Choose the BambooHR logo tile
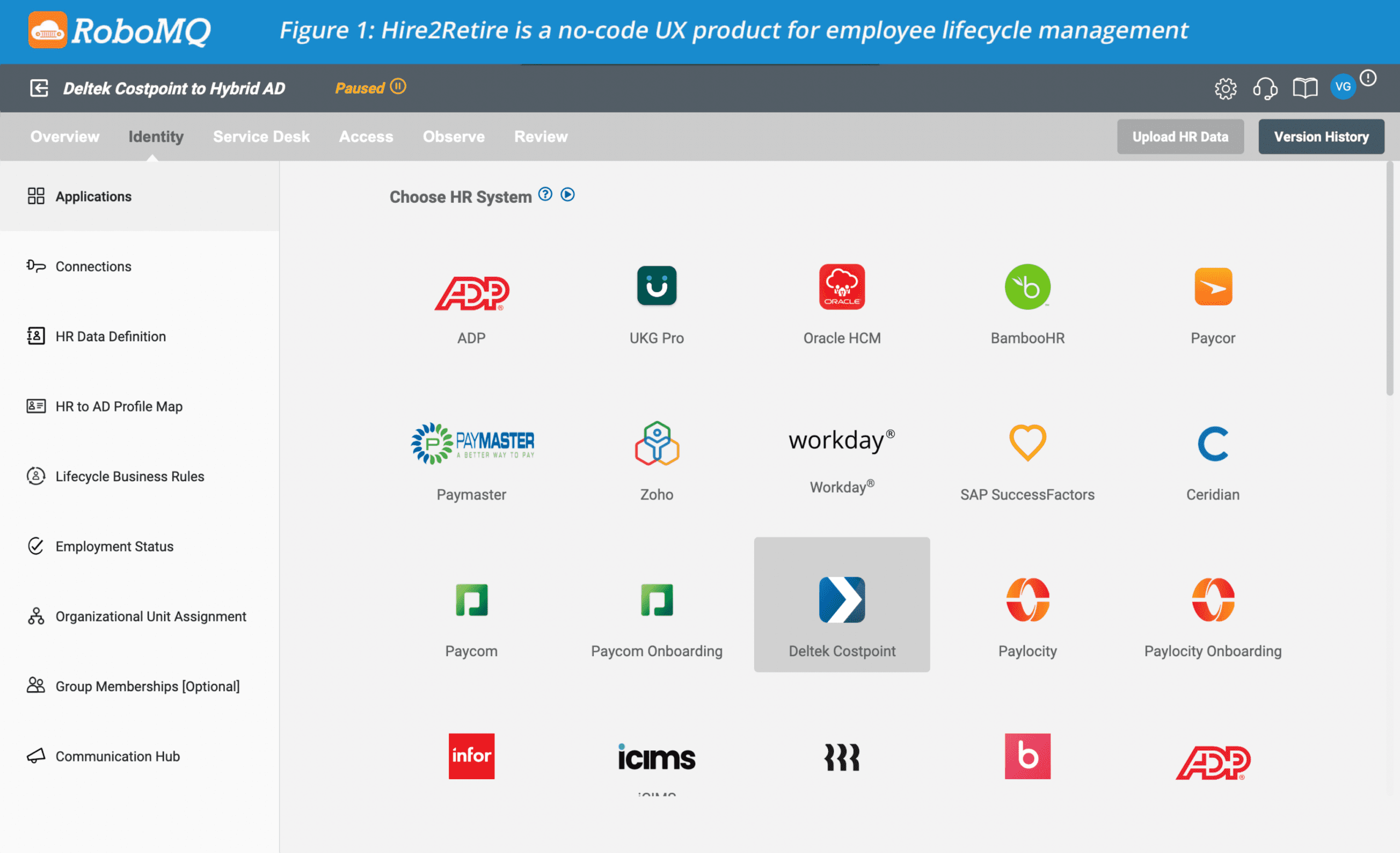The width and height of the screenshot is (1400, 853). click(1026, 287)
